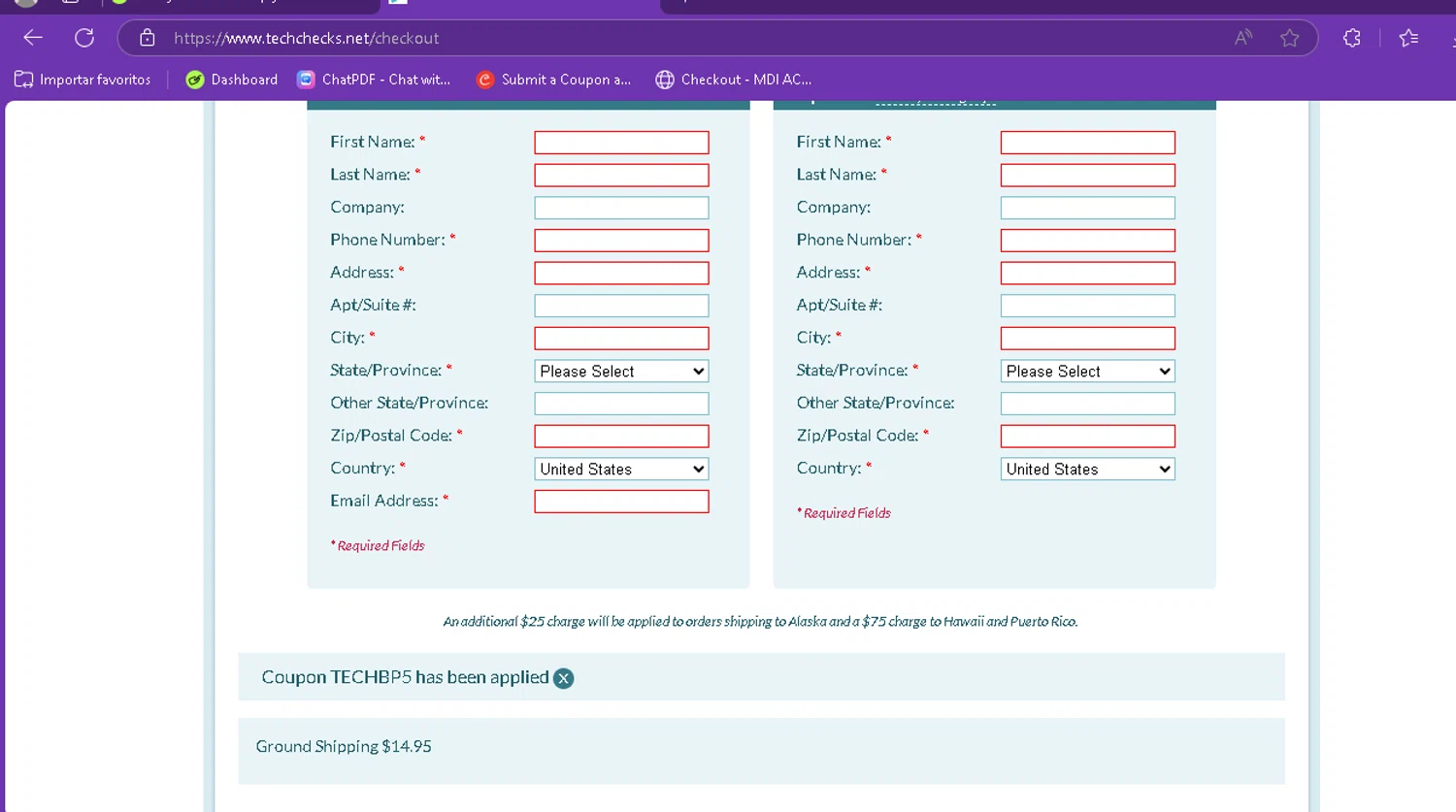Click the Alaska additional charge notice
This screenshot has height=812, width=1456.
760,621
